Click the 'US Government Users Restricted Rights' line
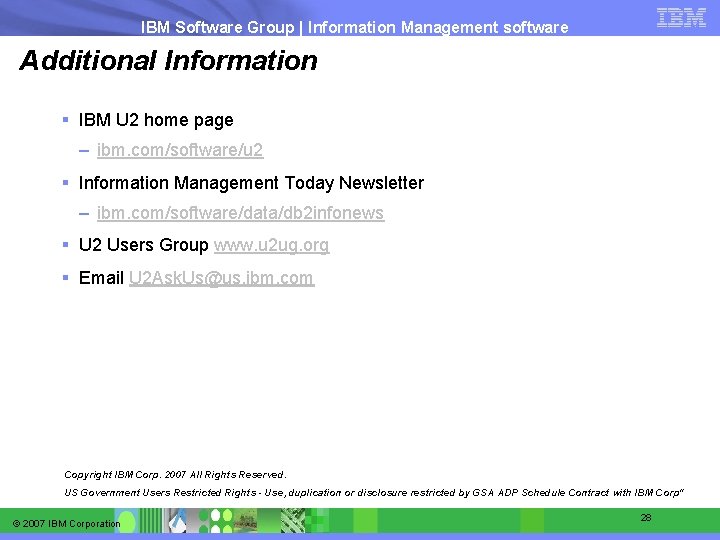This screenshot has width=720, height=540. [374, 493]
